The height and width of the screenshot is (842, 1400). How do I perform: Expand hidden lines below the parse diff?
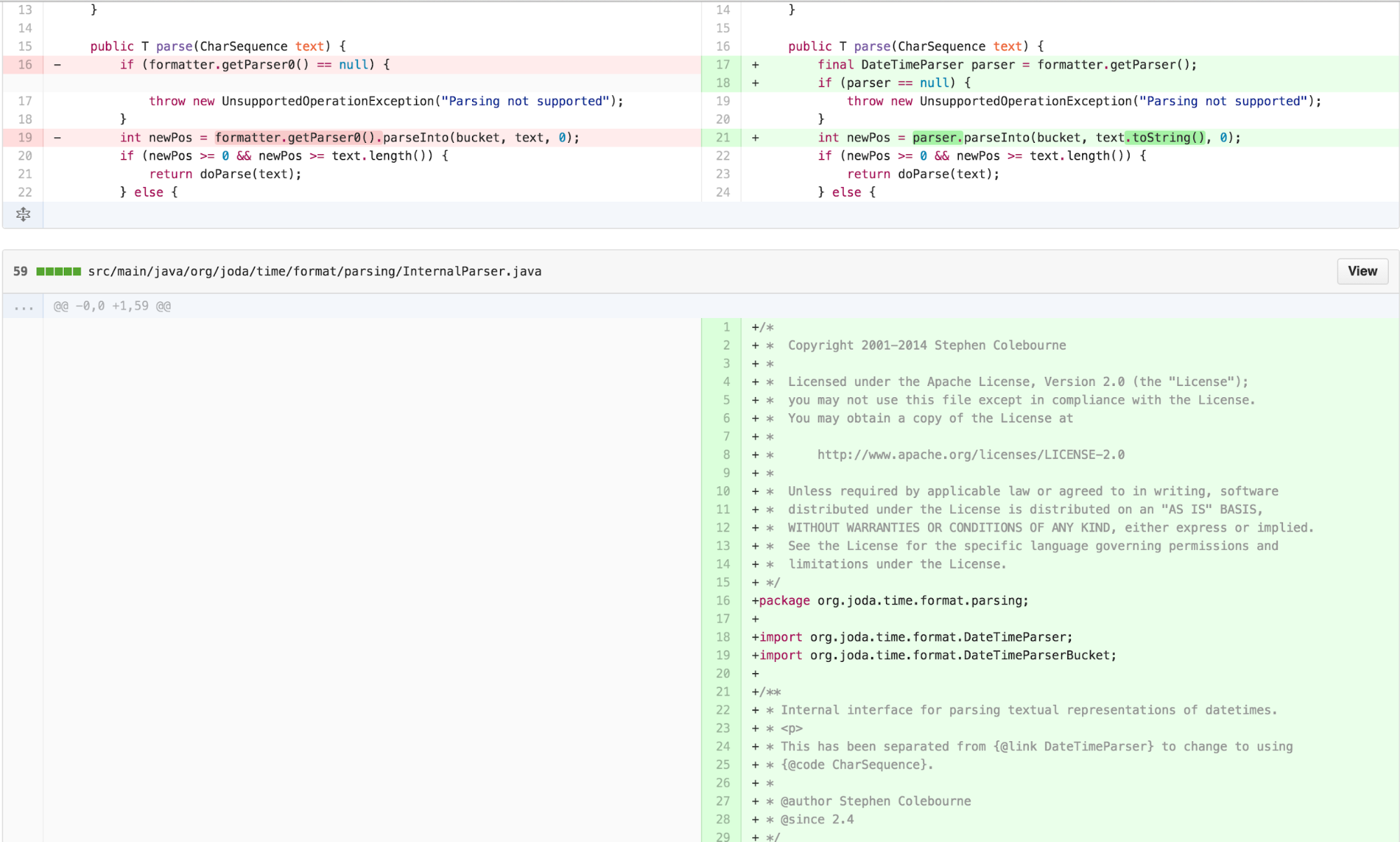coord(23,214)
